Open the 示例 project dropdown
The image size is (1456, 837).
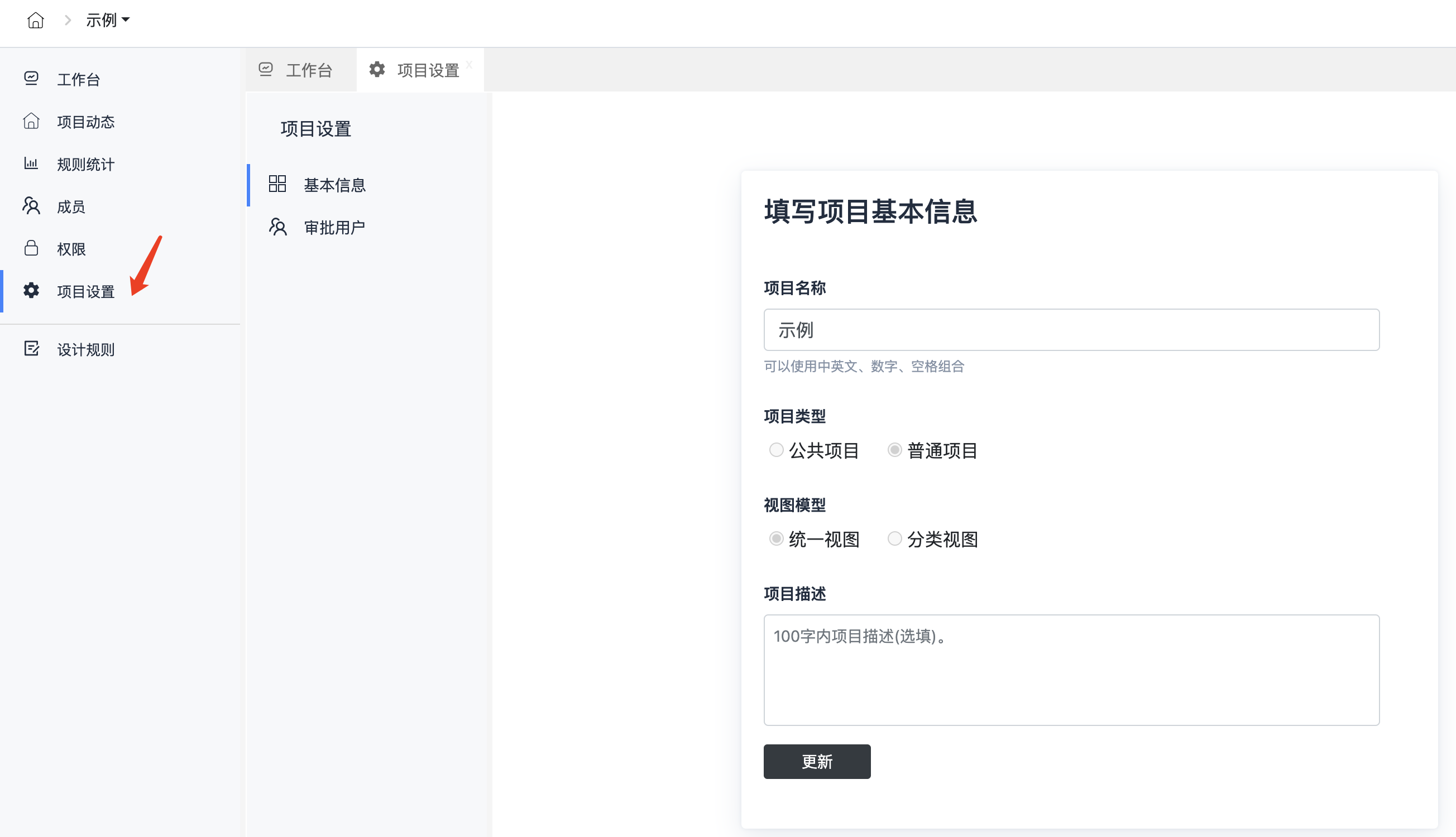(108, 20)
